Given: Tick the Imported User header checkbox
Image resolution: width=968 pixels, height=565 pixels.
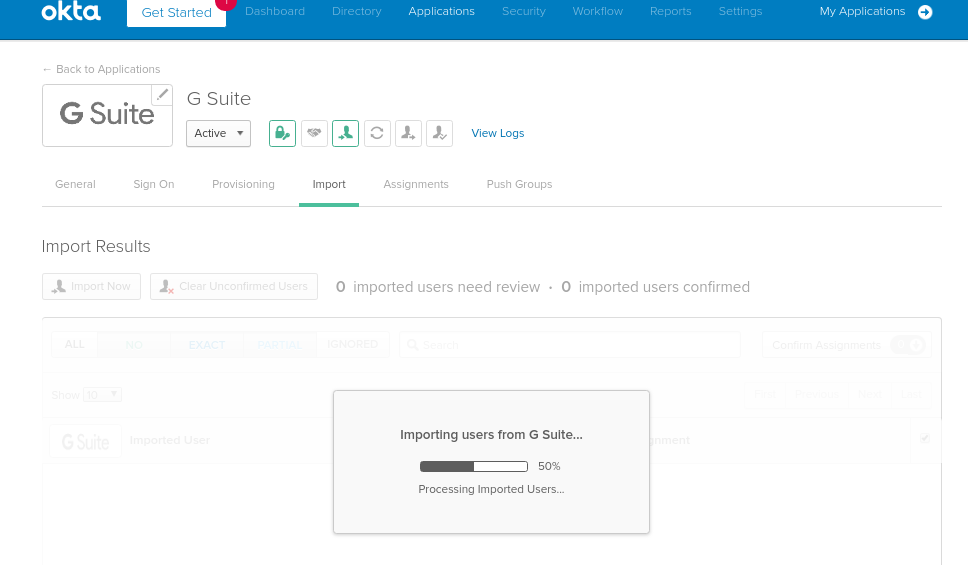Looking at the screenshot, I should 925,438.
